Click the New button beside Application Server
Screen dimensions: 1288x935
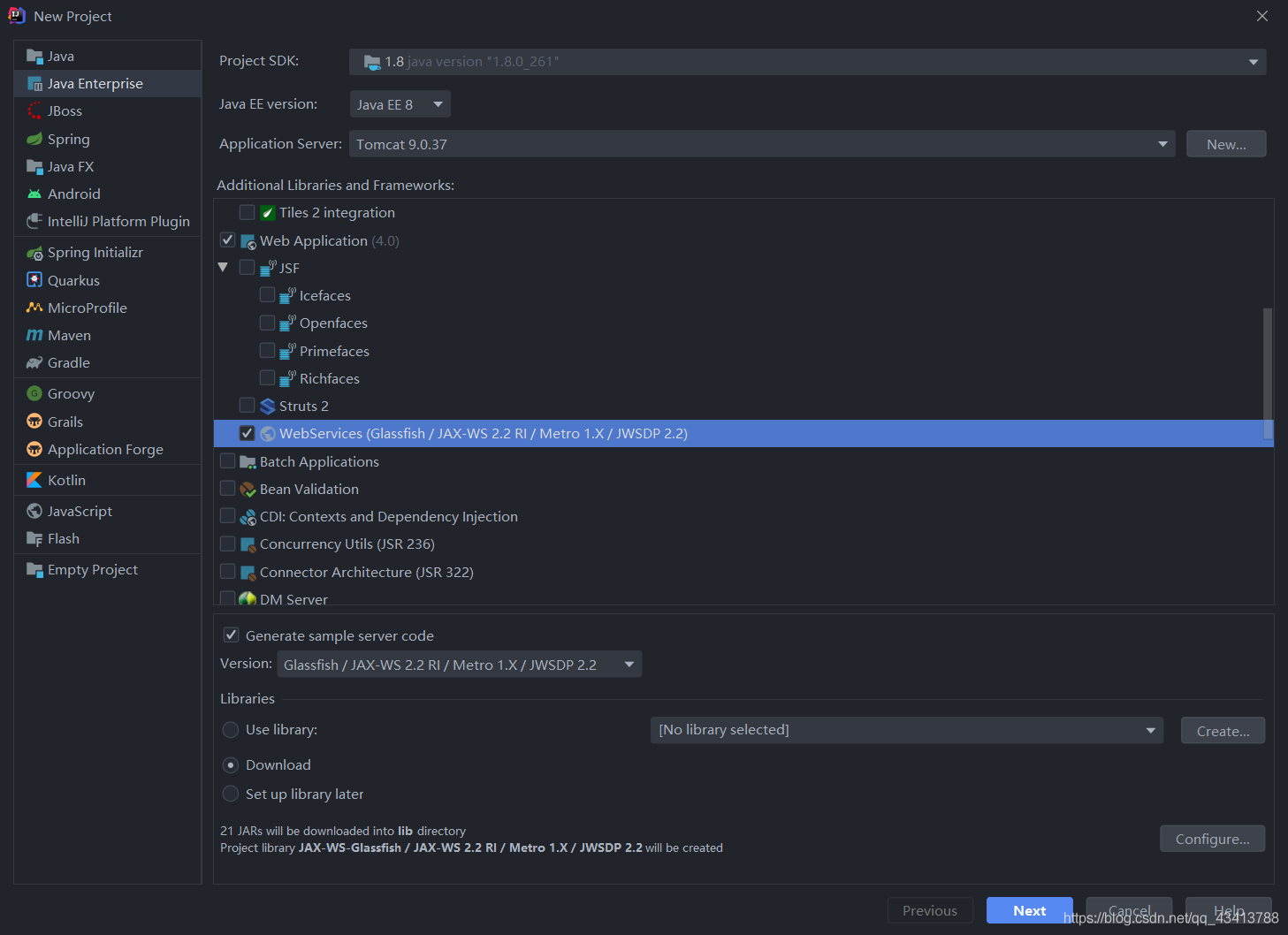(x=1226, y=143)
